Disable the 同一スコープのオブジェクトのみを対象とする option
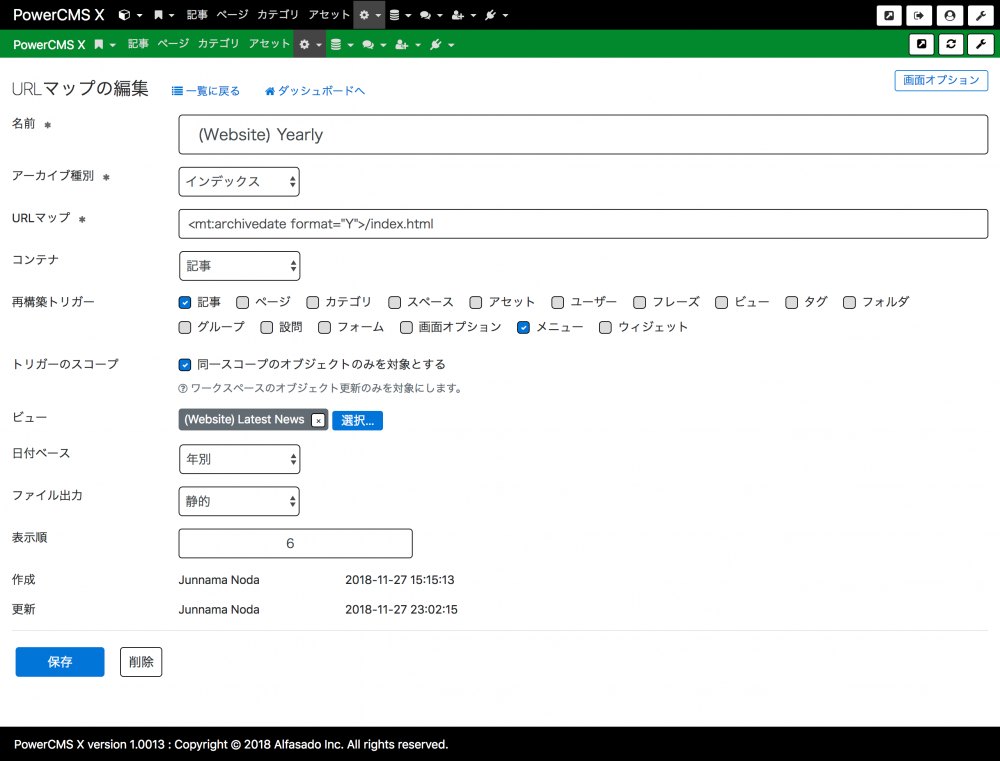The height and width of the screenshot is (761, 1000). pyautogui.click(x=184, y=364)
